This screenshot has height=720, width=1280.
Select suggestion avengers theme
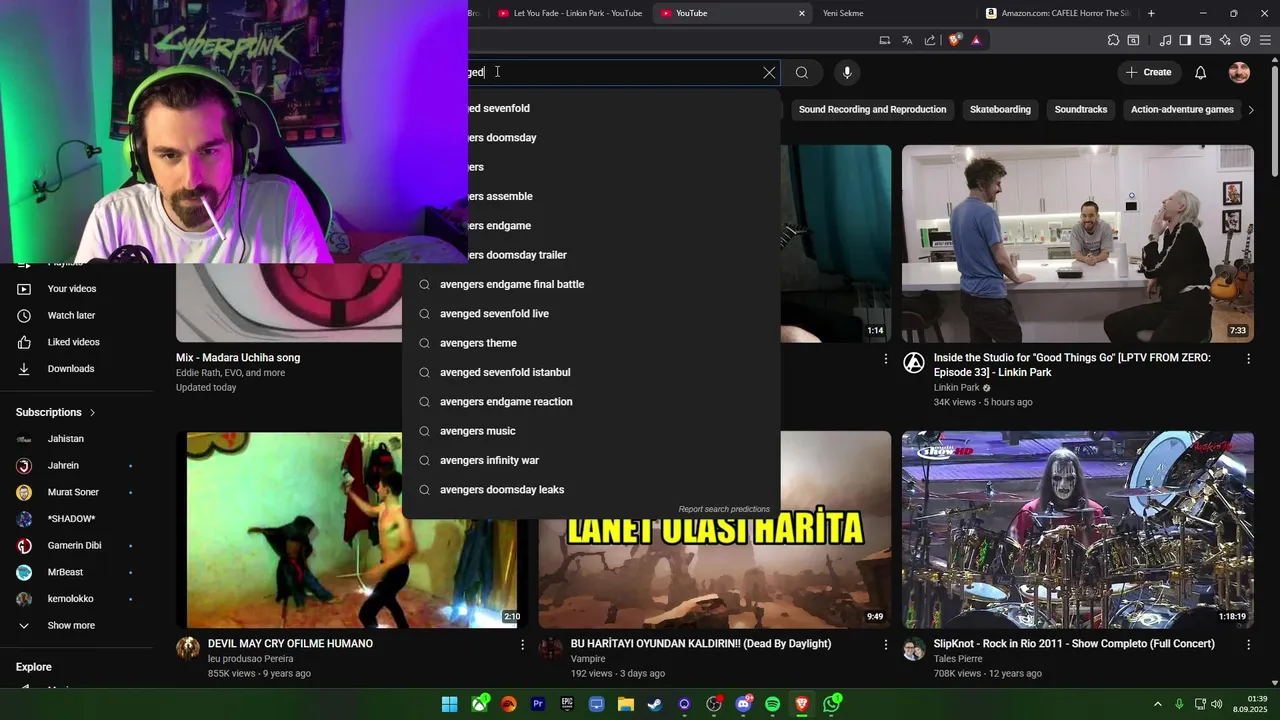tap(591, 343)
